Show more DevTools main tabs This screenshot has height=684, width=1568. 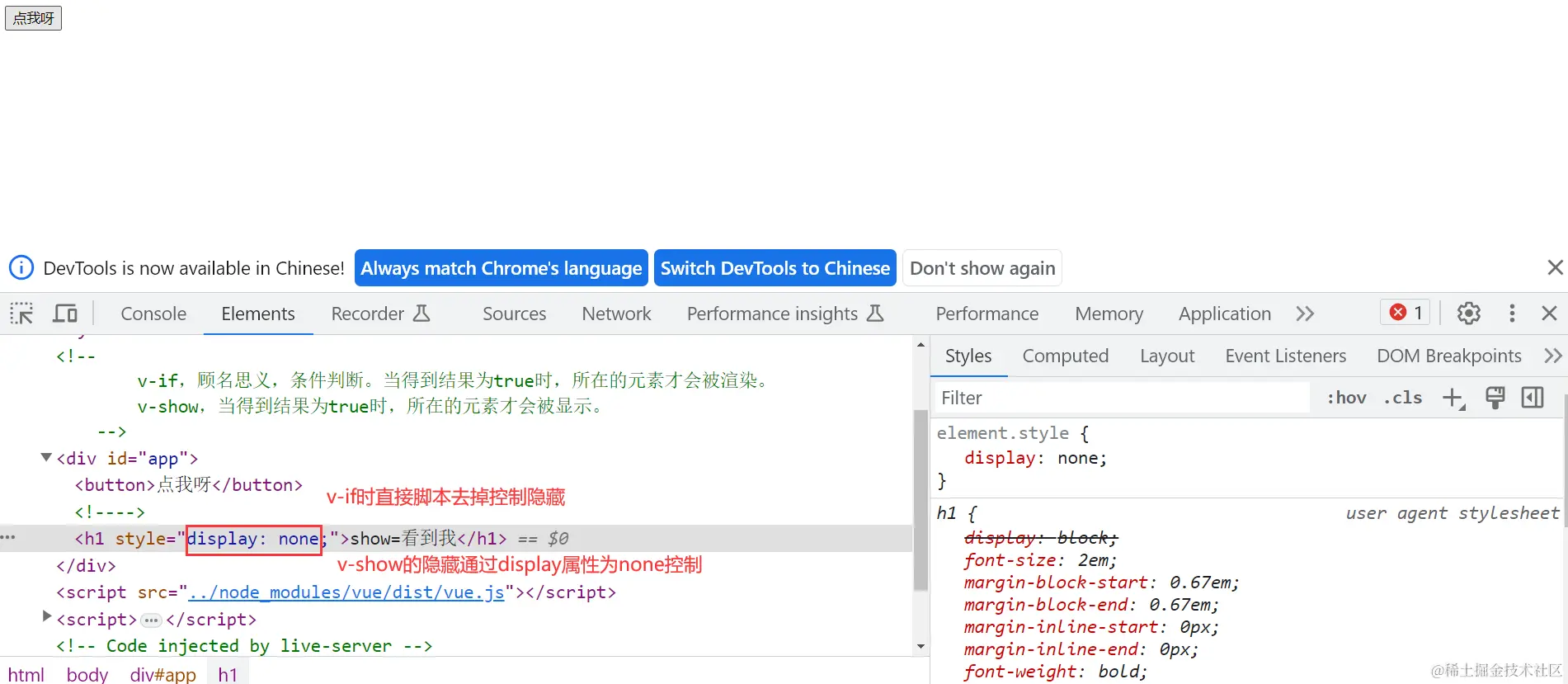pos(1304,314)
